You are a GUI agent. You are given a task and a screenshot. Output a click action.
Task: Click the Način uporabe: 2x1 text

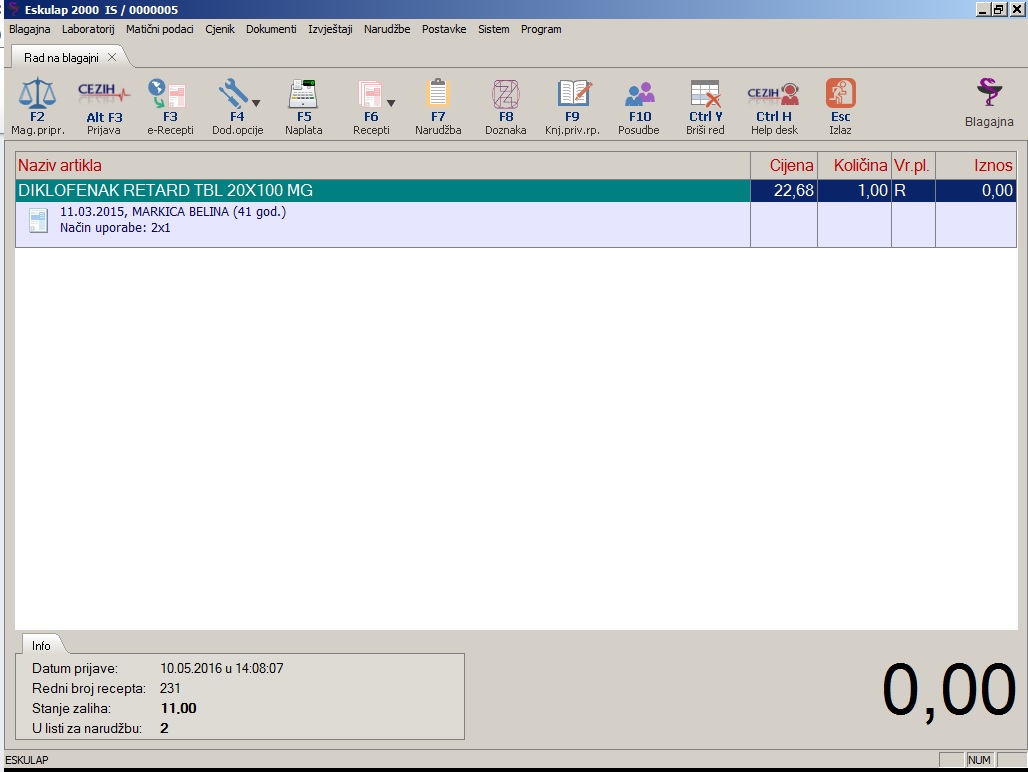tap(115, 228)
